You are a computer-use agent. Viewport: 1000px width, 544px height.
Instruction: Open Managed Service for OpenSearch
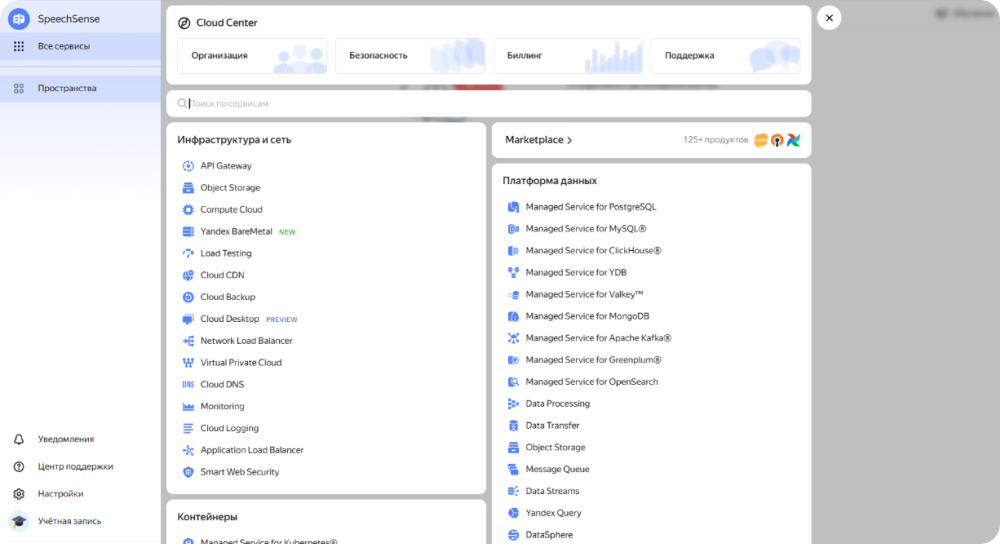(592, 381)
